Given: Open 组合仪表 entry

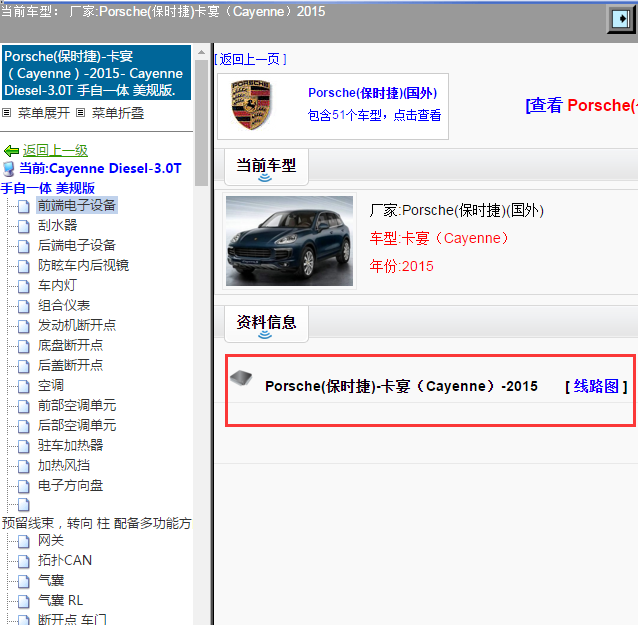Looking at the screenshot, I should pos(64,305).
